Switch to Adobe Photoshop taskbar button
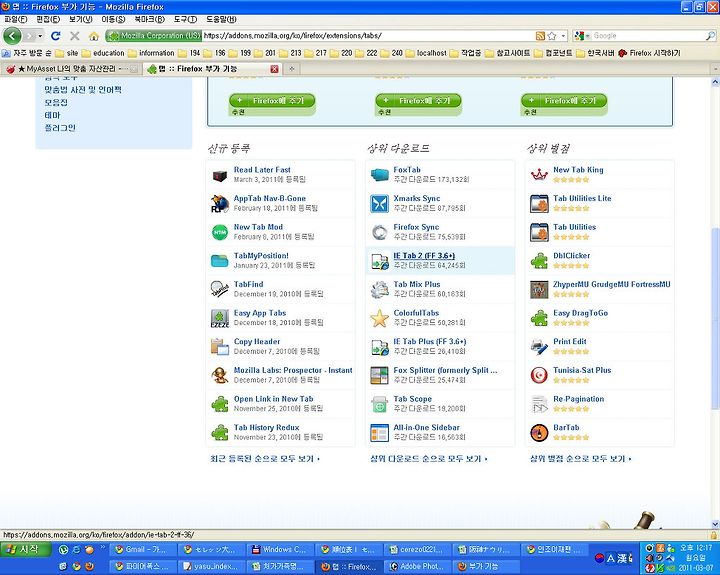This screenshot has width=720, height=575. coord(417,566)
